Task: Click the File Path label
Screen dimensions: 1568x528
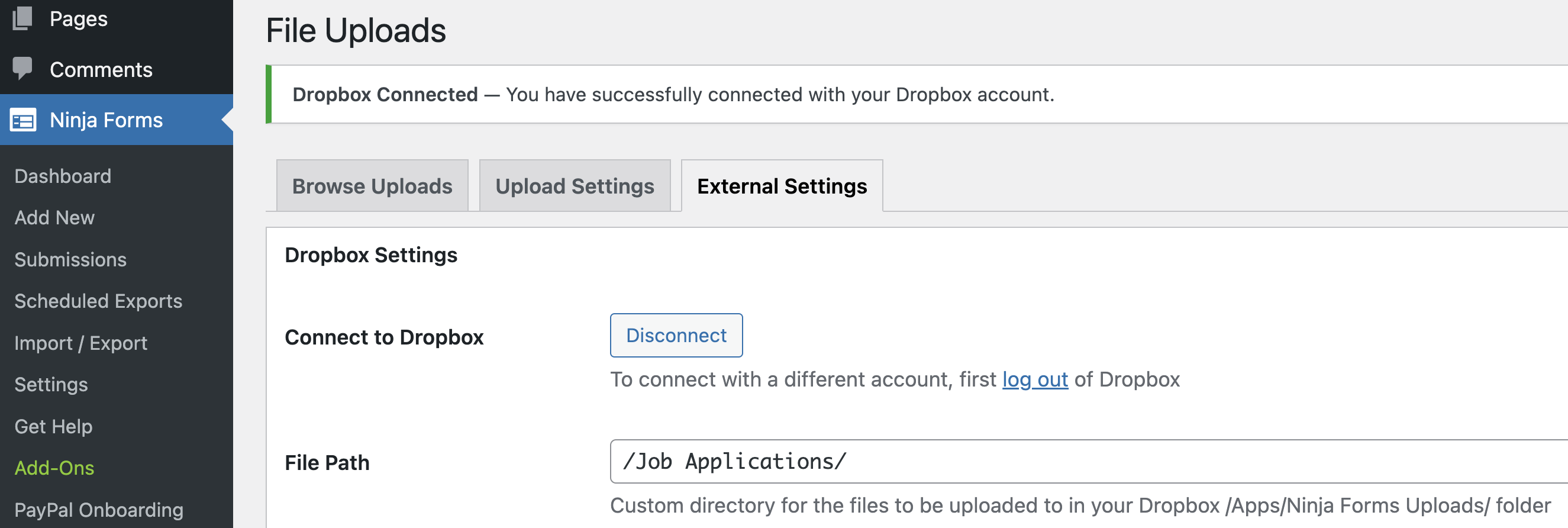Action: point(327,462)
